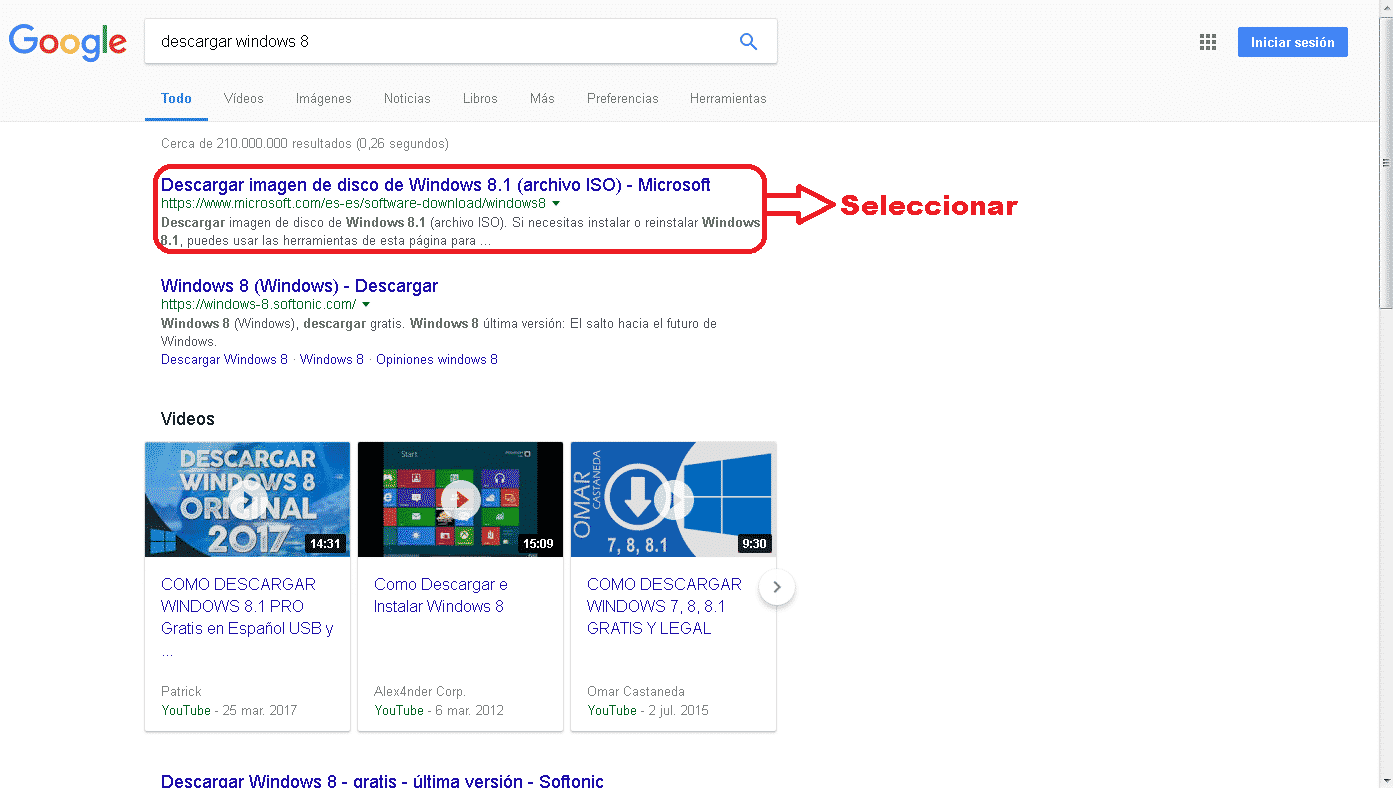Switch to the Imágenes tab

point(323,99)
